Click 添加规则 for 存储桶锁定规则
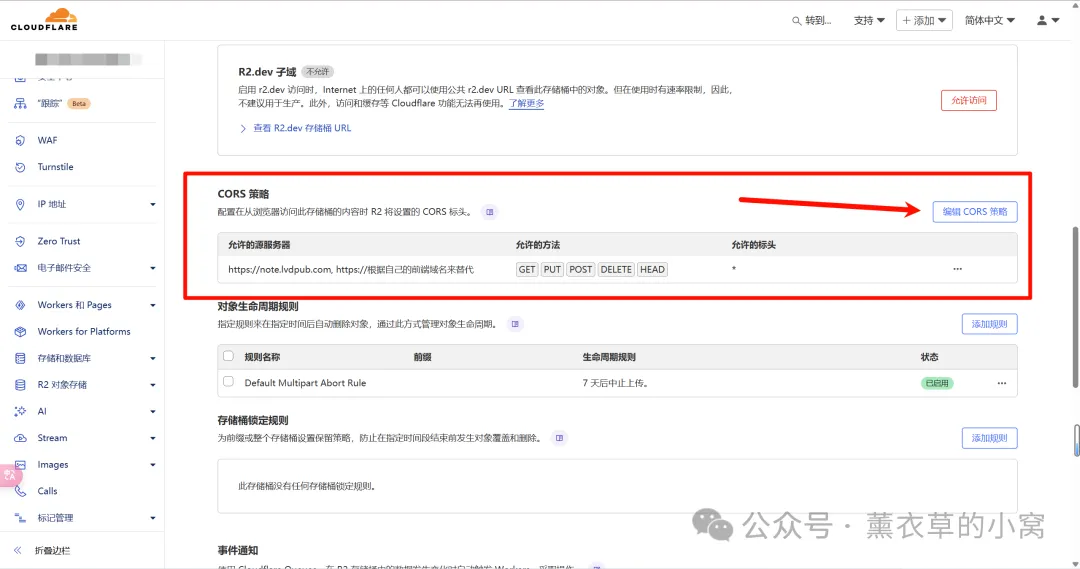Image resolution: width=1080 pixels, height=569 pixels. 989,438
